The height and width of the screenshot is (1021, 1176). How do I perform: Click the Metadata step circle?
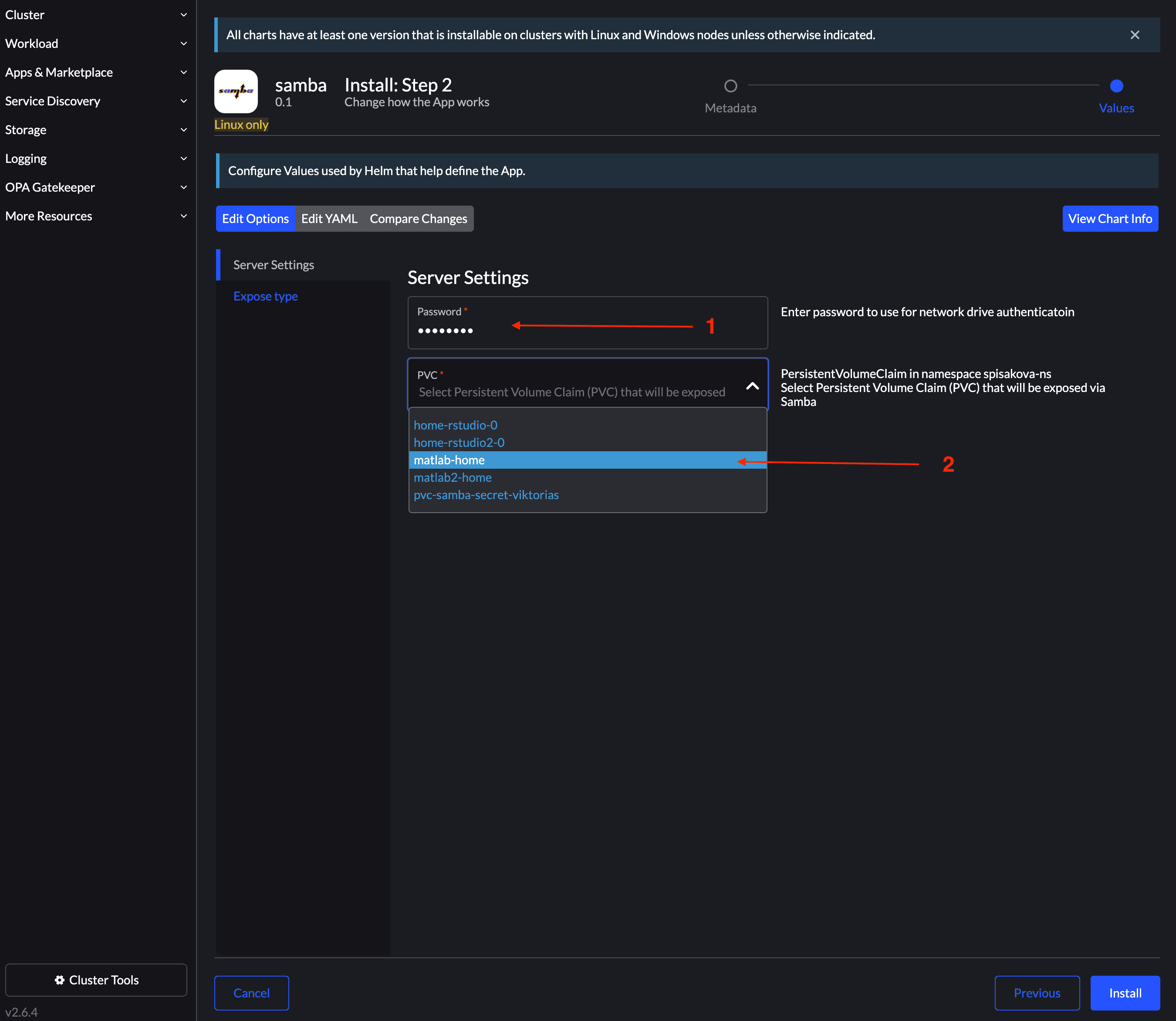tap(730, 85)
